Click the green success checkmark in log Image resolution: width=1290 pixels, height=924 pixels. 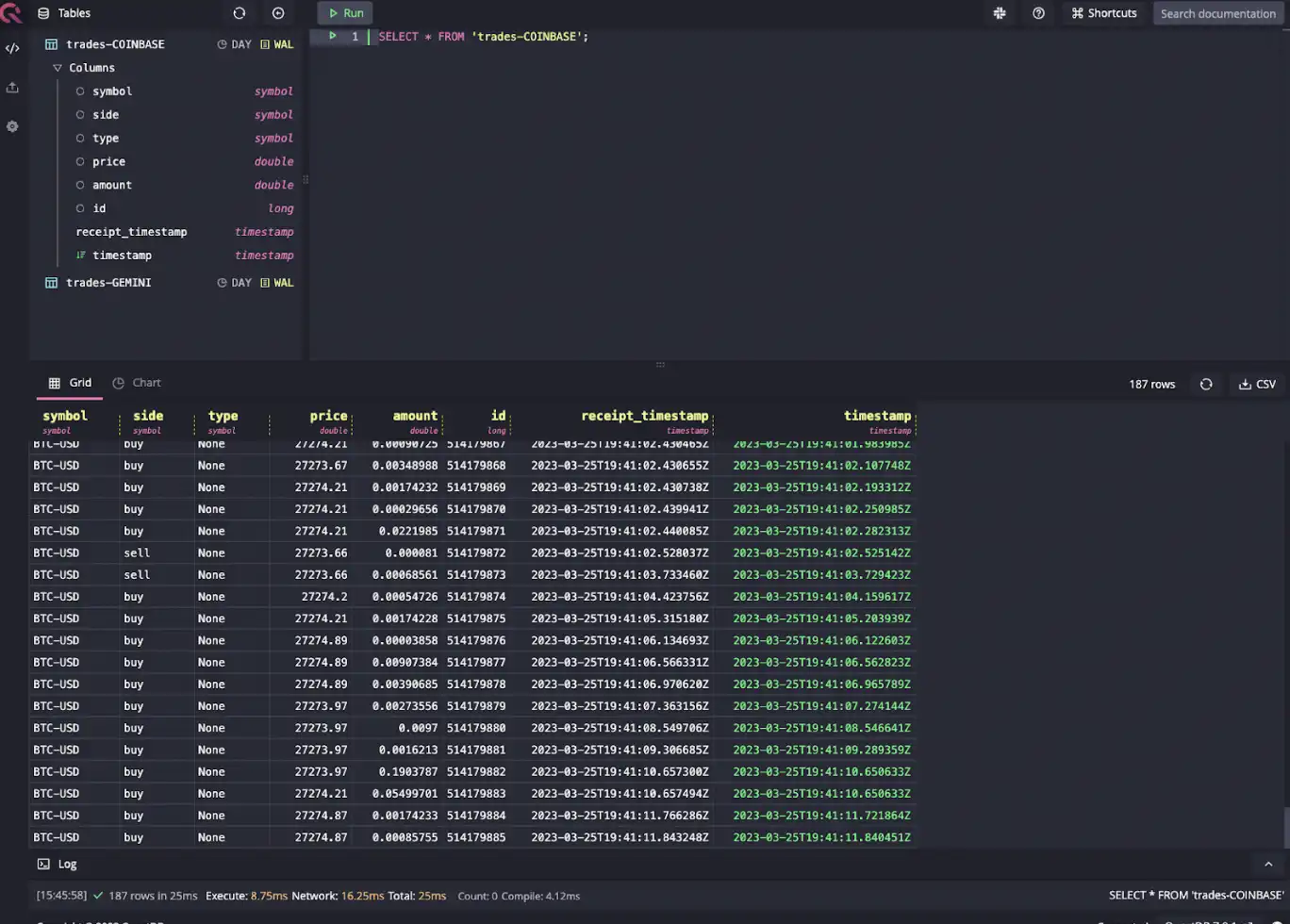coord(98,896)
